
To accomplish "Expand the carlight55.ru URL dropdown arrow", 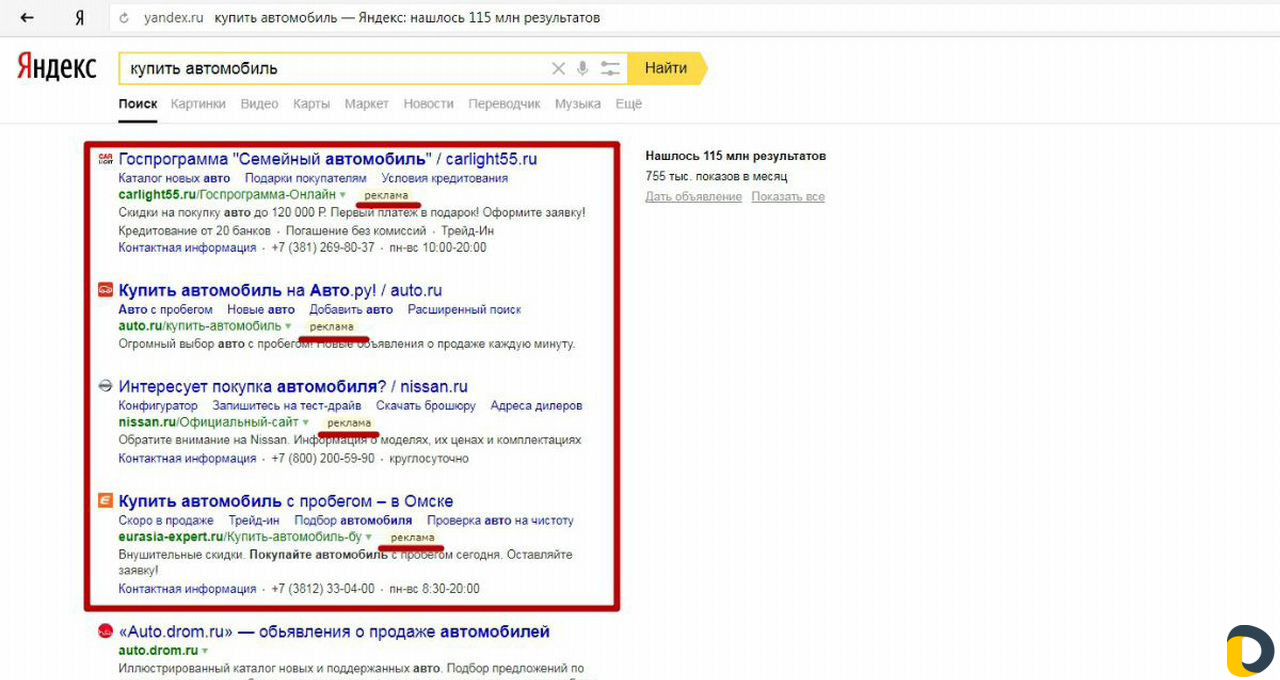I will pos(342,195).
